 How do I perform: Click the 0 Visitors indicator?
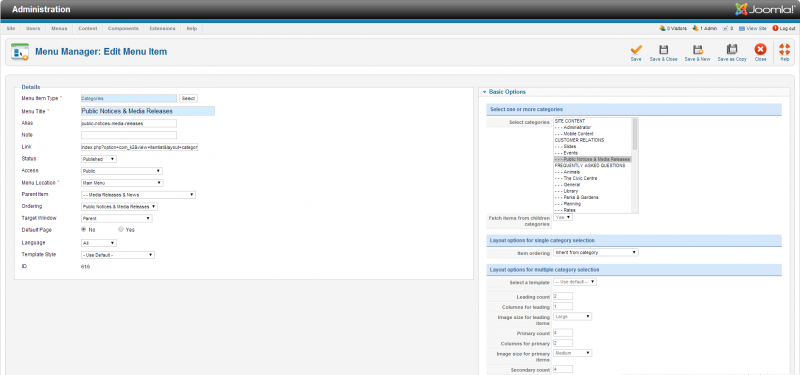tap(673, 29)
